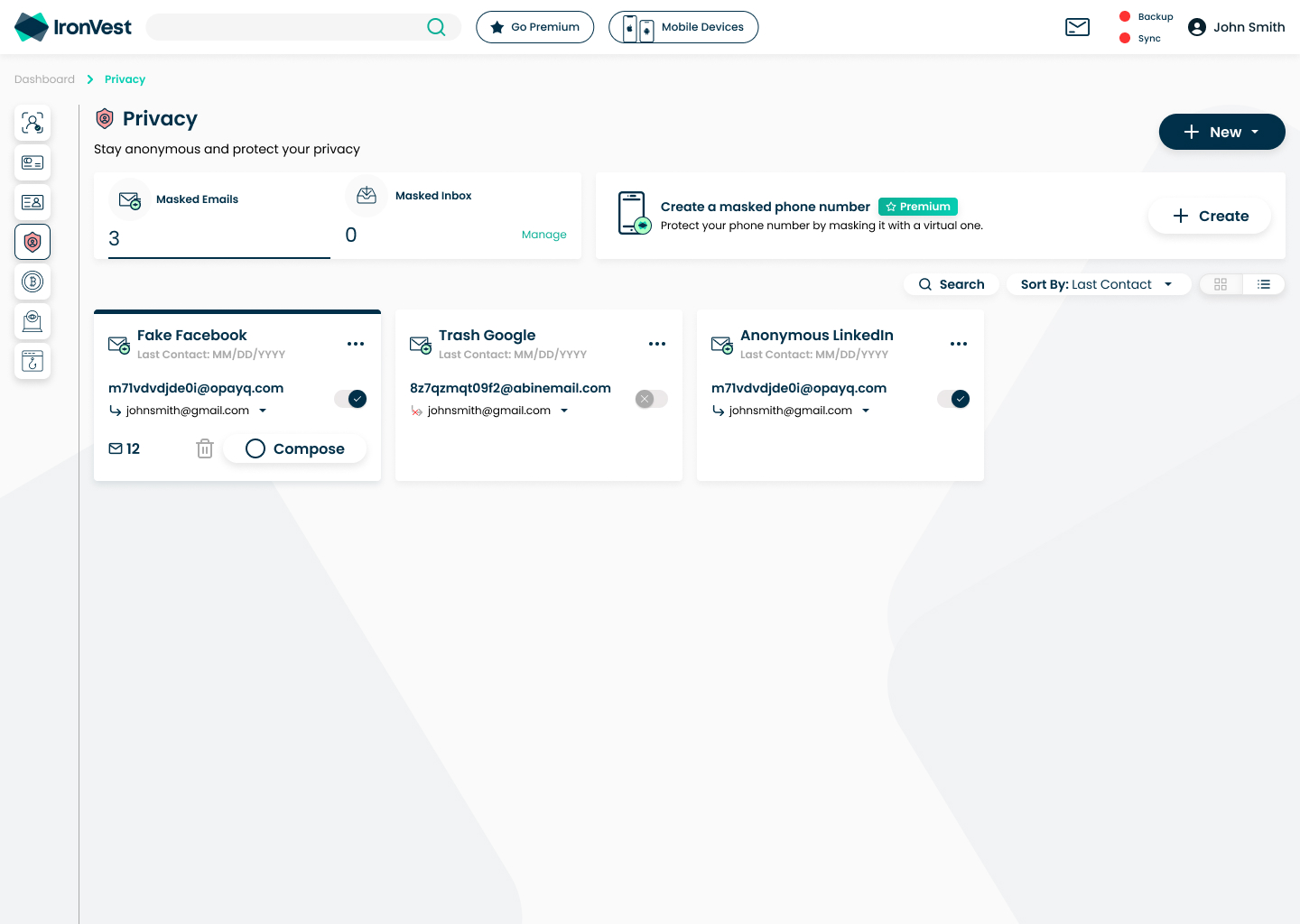The height and width of the screenshot is (924, 1300).
Task: Expand Fake Facebook forwarding address dropdown
Action: [x=263, y=411]
